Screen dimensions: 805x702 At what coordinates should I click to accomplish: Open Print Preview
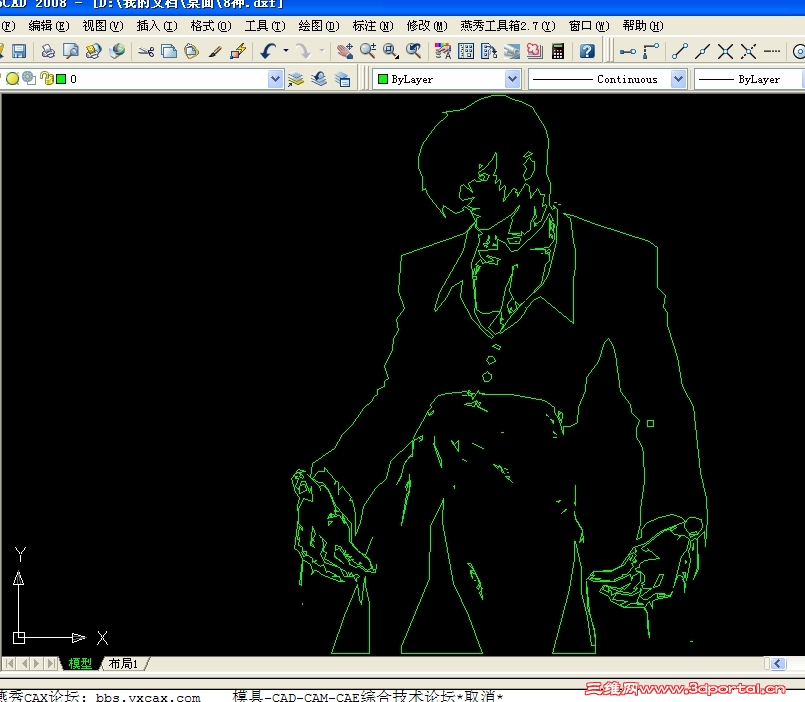(70, 51)
